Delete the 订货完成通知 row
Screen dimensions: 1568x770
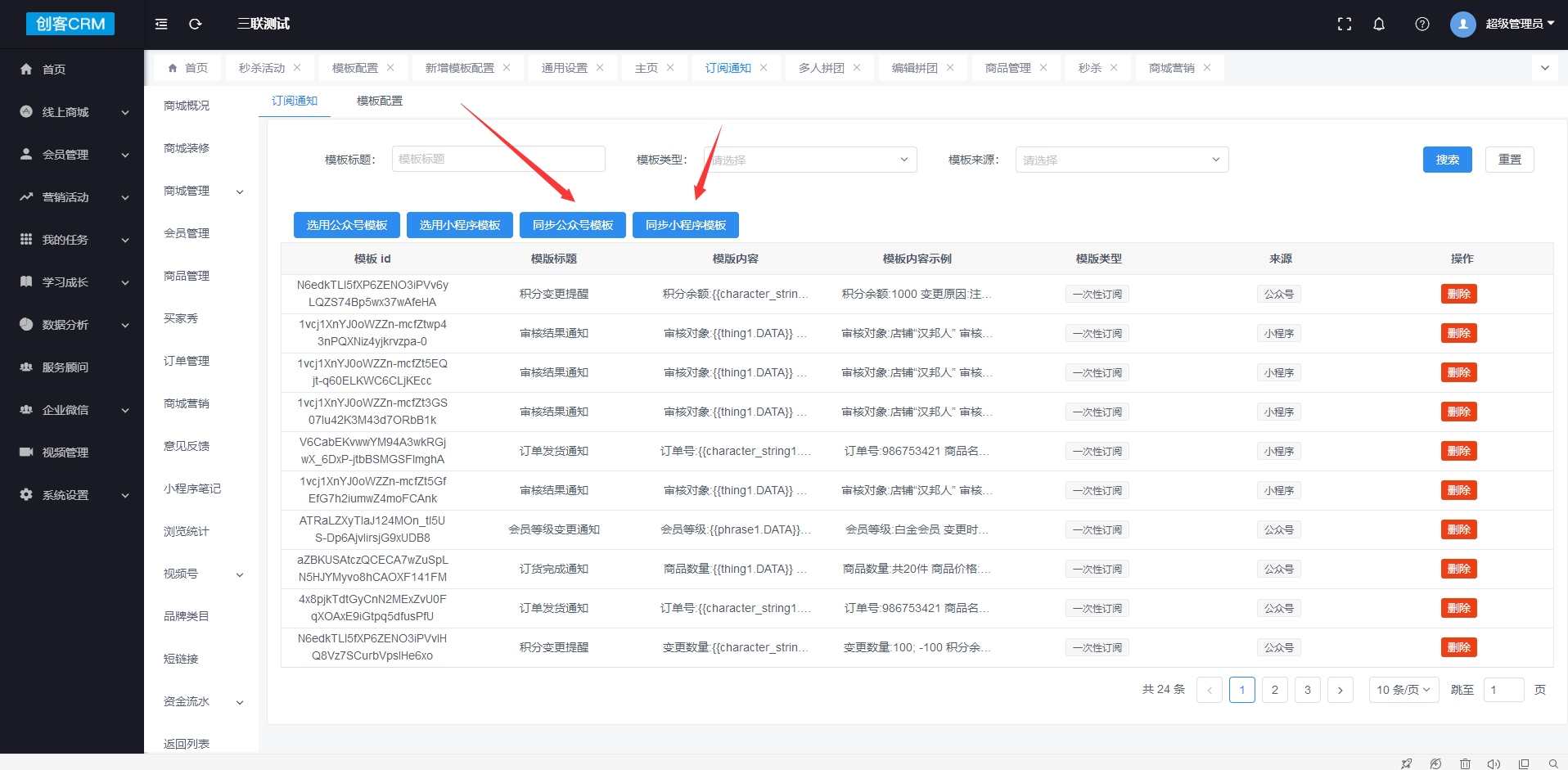coord(1459,569)
